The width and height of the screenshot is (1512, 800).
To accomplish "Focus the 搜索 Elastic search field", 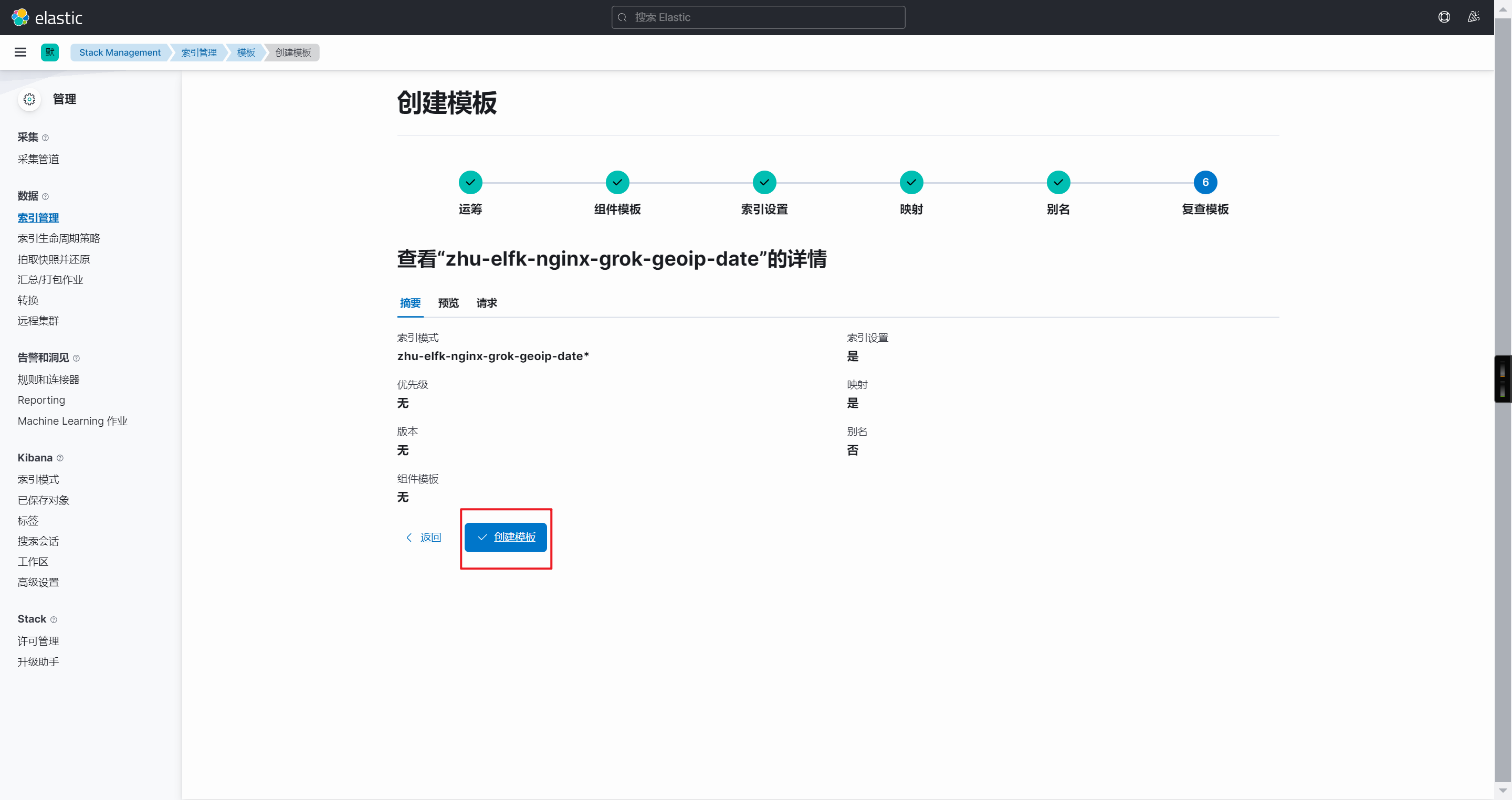I will click(758, 18).
